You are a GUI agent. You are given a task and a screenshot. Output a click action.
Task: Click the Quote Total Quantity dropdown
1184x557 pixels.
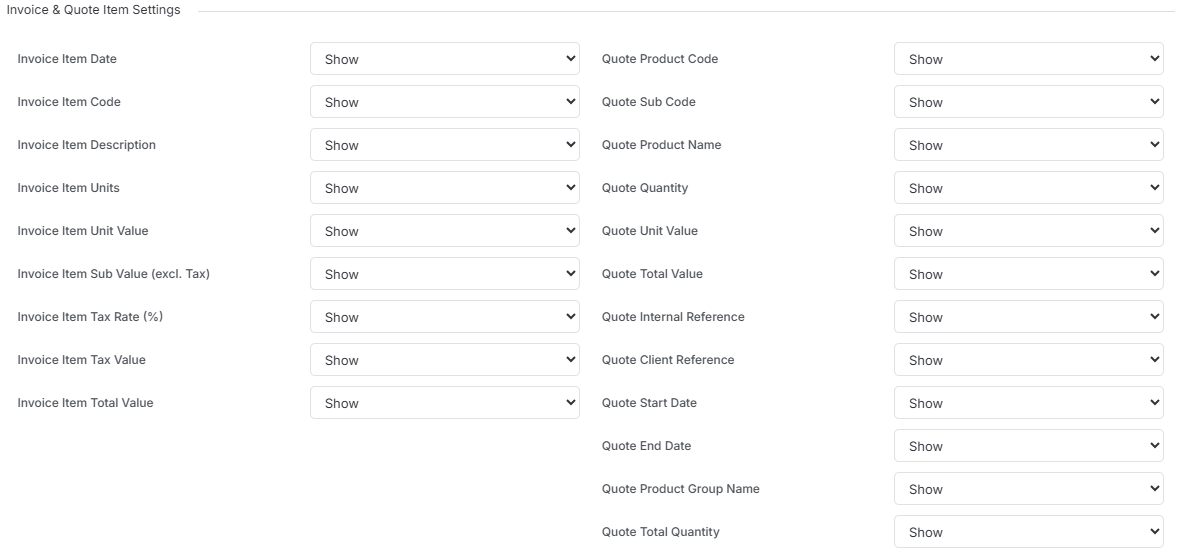pos(1029,532)
